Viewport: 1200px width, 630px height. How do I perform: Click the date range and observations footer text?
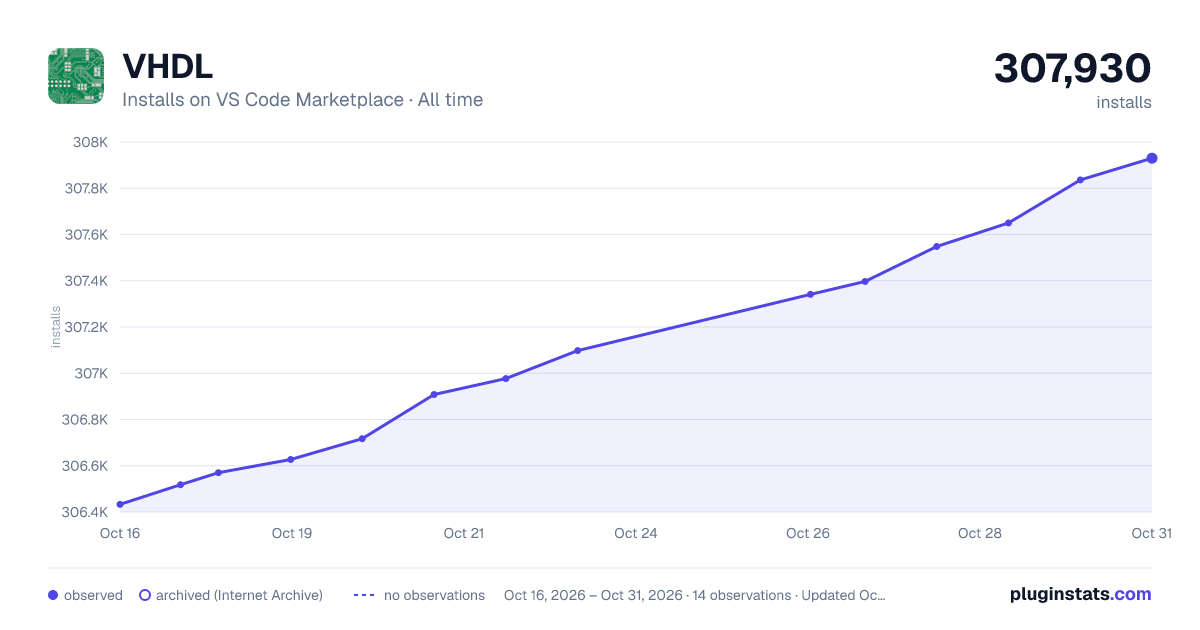pos(695,595)
